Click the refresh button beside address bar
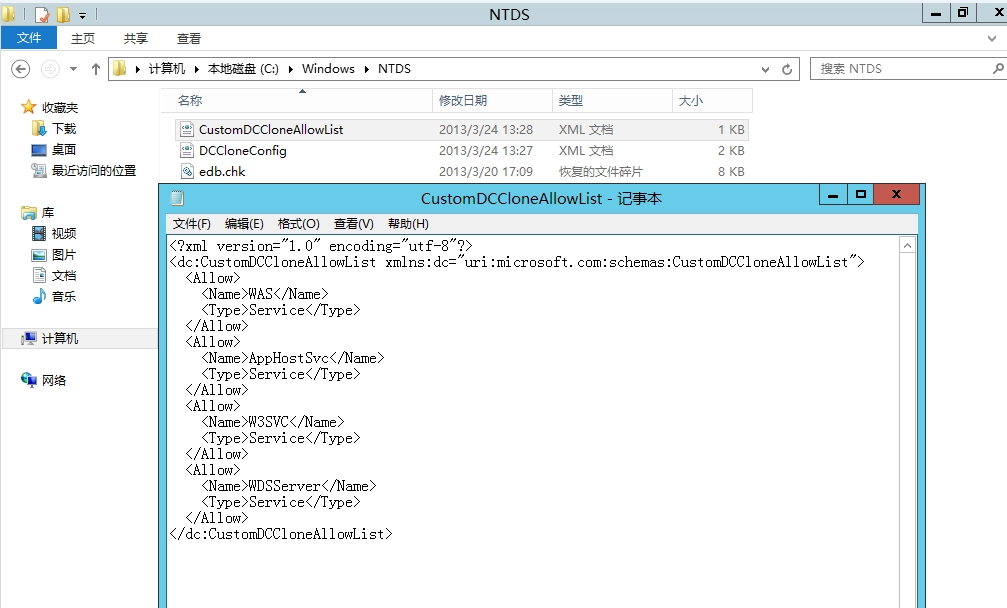 (x=788, y=69)
